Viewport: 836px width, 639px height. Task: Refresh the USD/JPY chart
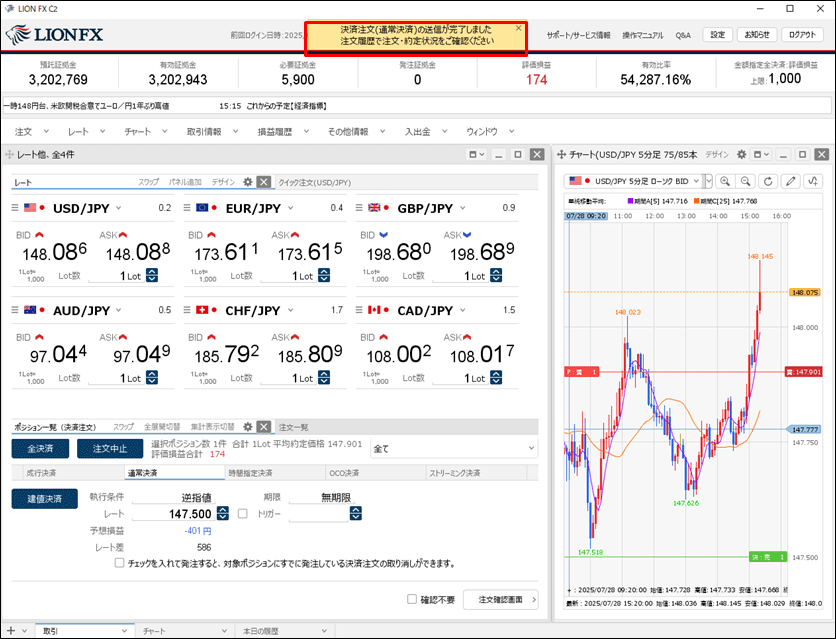[x=768, y=181]
